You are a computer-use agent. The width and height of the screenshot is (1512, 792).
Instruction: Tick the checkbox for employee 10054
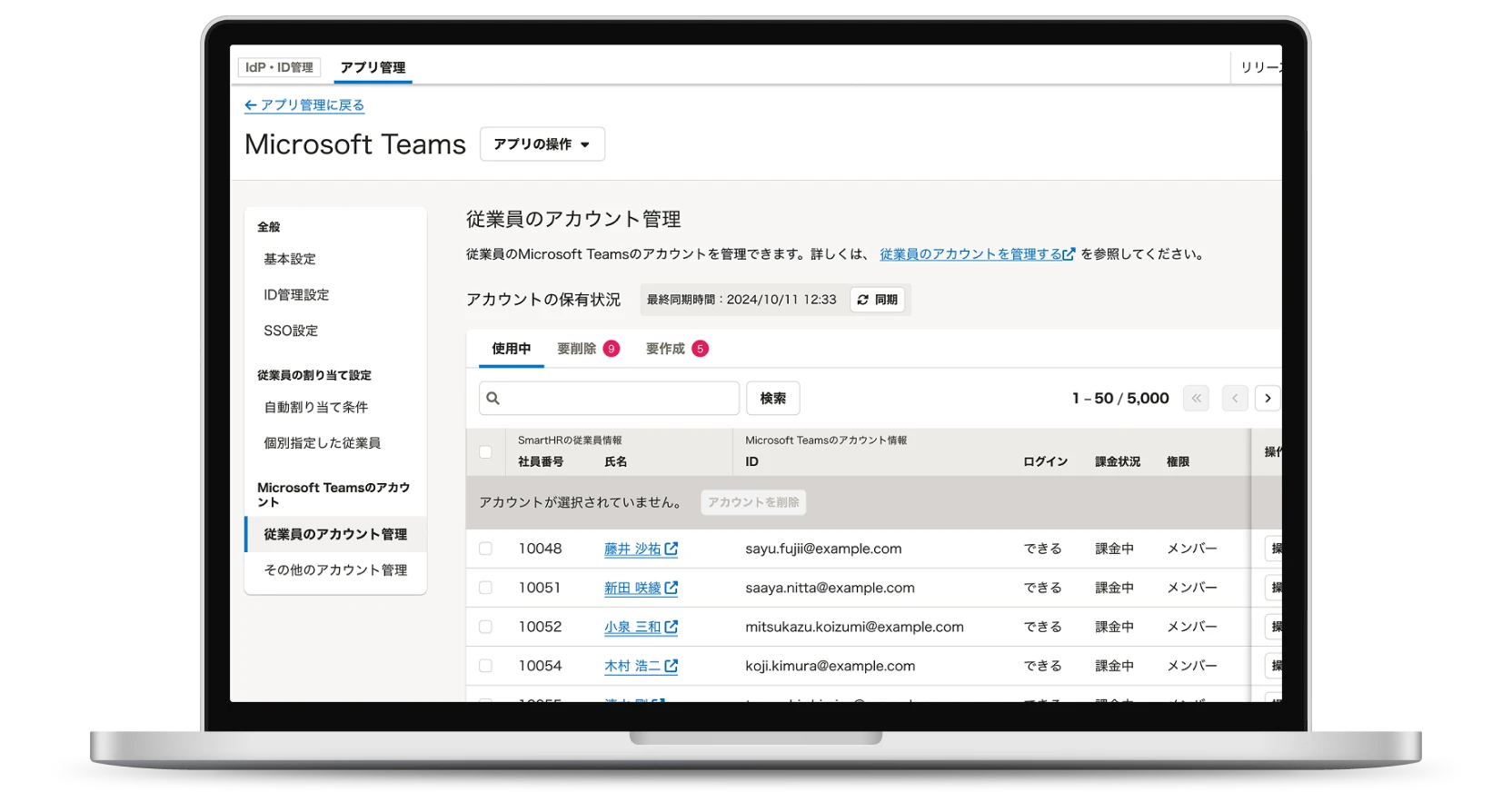pos(485,666)
